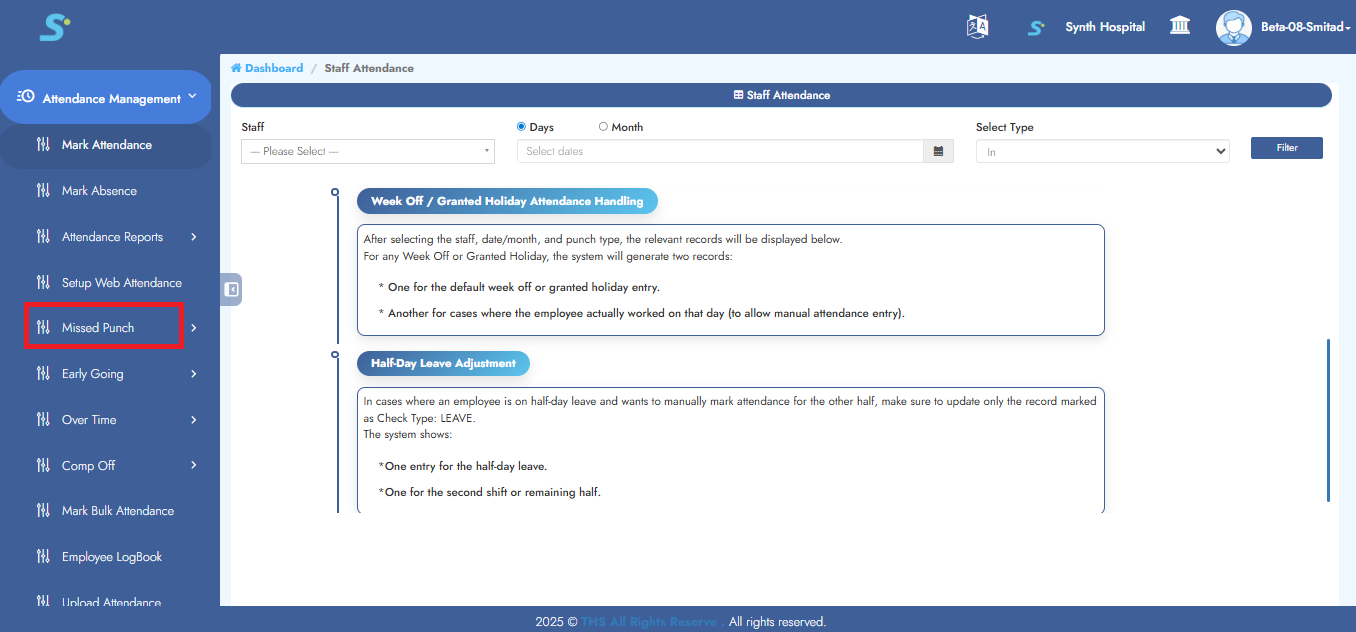Open Mark Absence in sidebar
Image resolution: width=1356 pixels, height=632 pixels.
[x=99, y=191]
